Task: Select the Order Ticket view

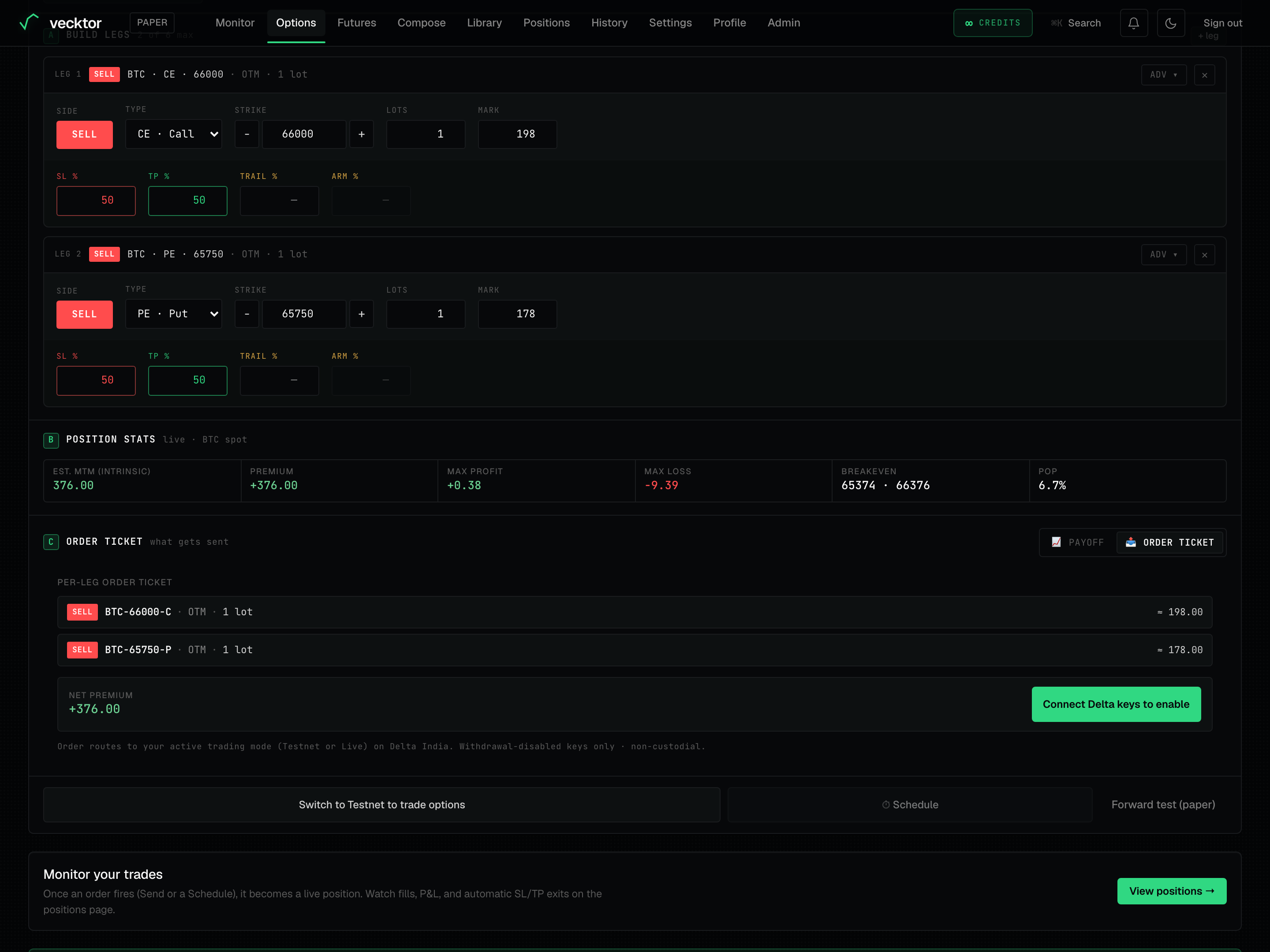Action: (1169, 542)
